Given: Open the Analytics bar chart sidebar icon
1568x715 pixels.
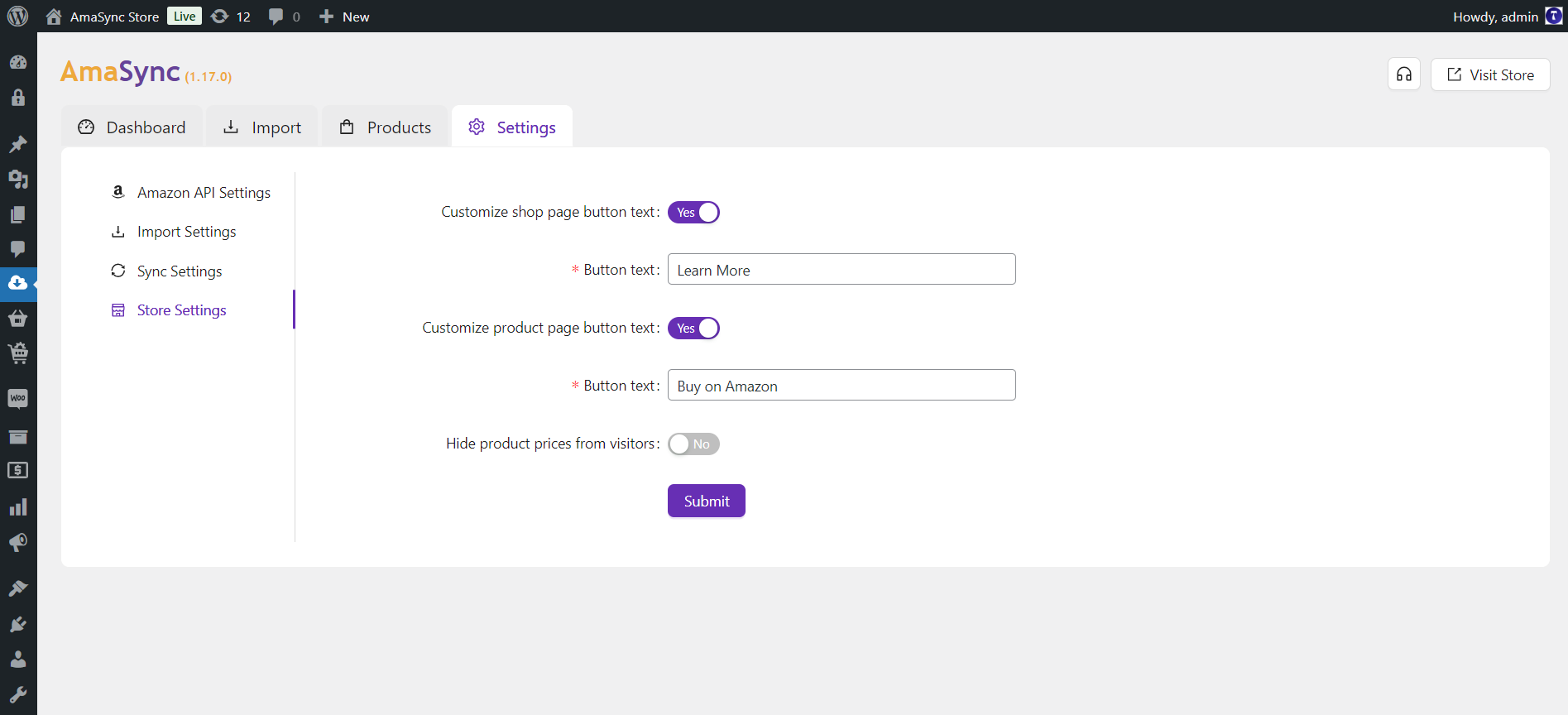Looking at the screenshot, I should (18, 506).
